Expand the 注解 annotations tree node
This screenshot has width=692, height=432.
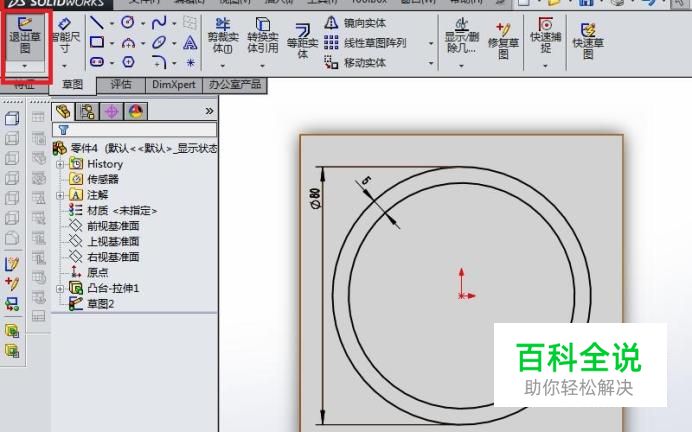pos(60,195)
